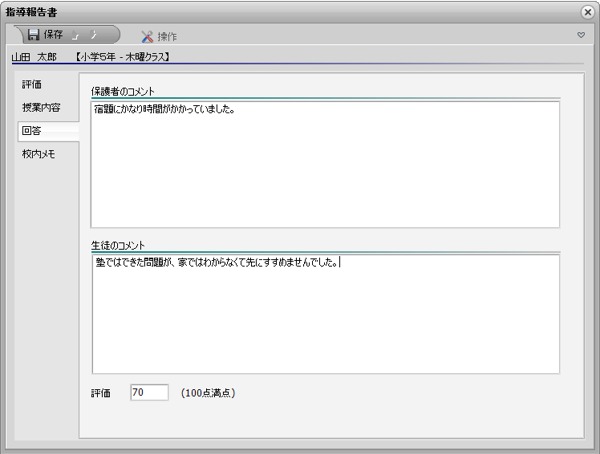The height and width of the screenshot is (454, 600).
Task: Click the 保護者のコメント heading label
Action: point(122,91)
